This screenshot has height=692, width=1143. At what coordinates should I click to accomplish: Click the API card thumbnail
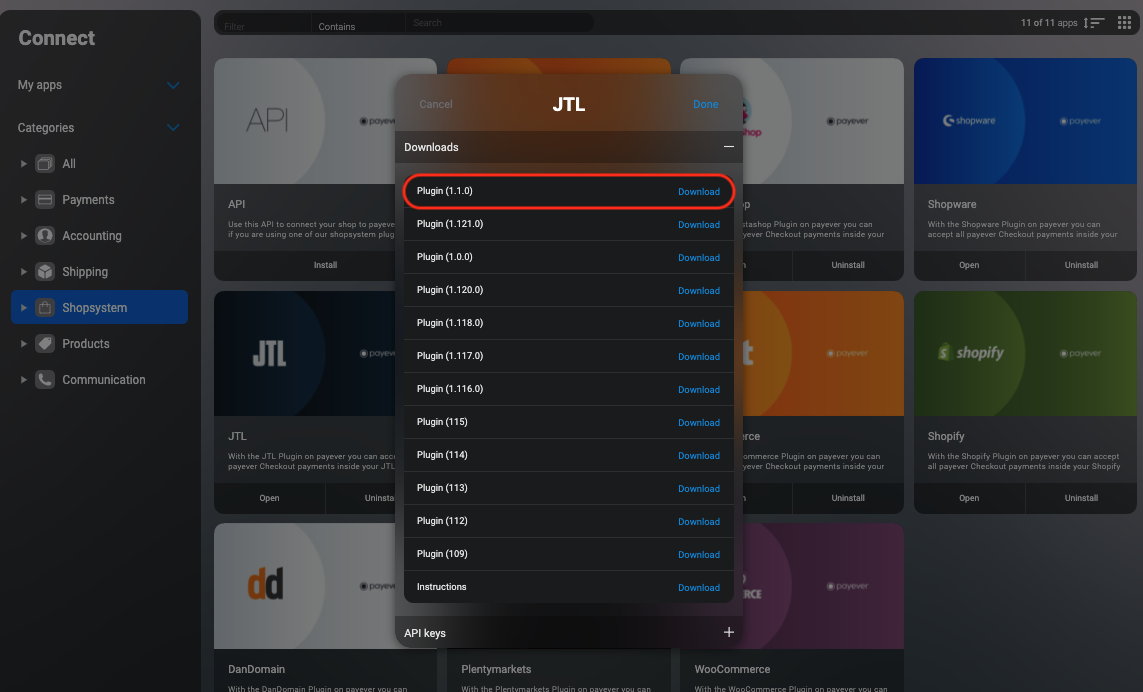click(x=305, y=121)
